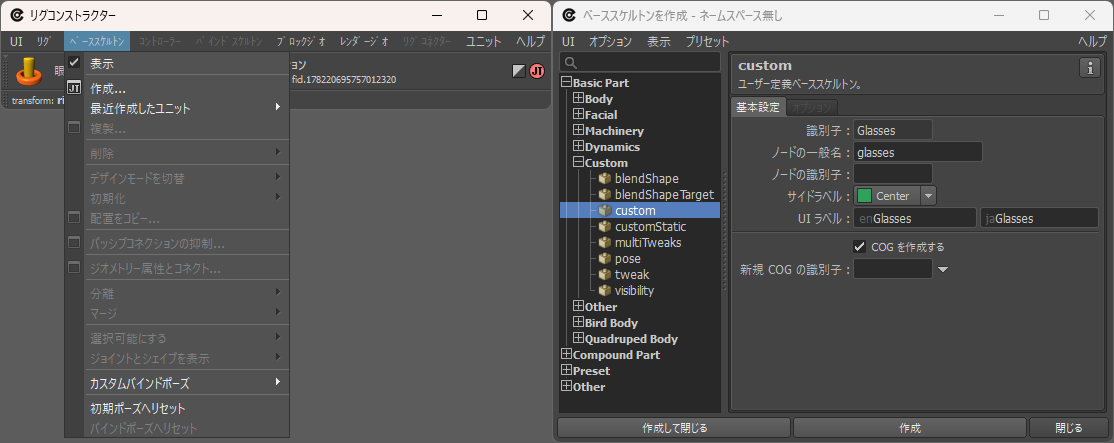Screen dimensions: 1114x443
Task: Expand the Compound Part tree node
Action: pos(566,354)
